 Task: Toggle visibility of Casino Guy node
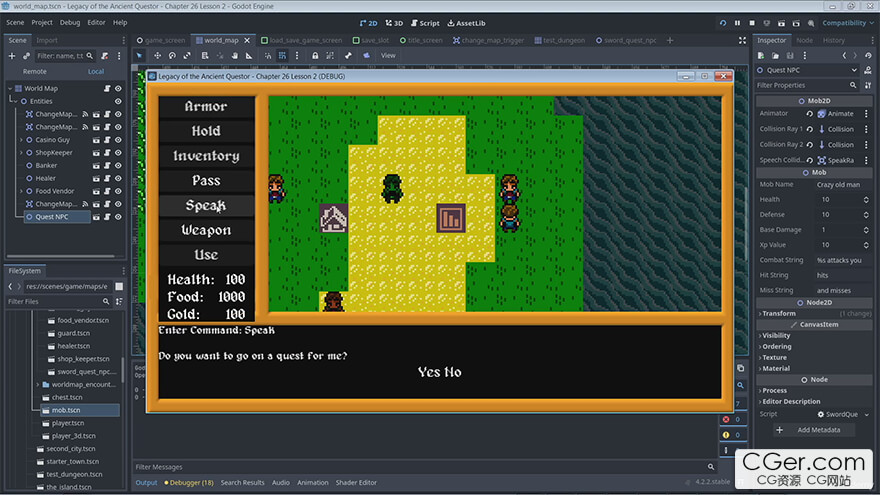coord(118,140)
